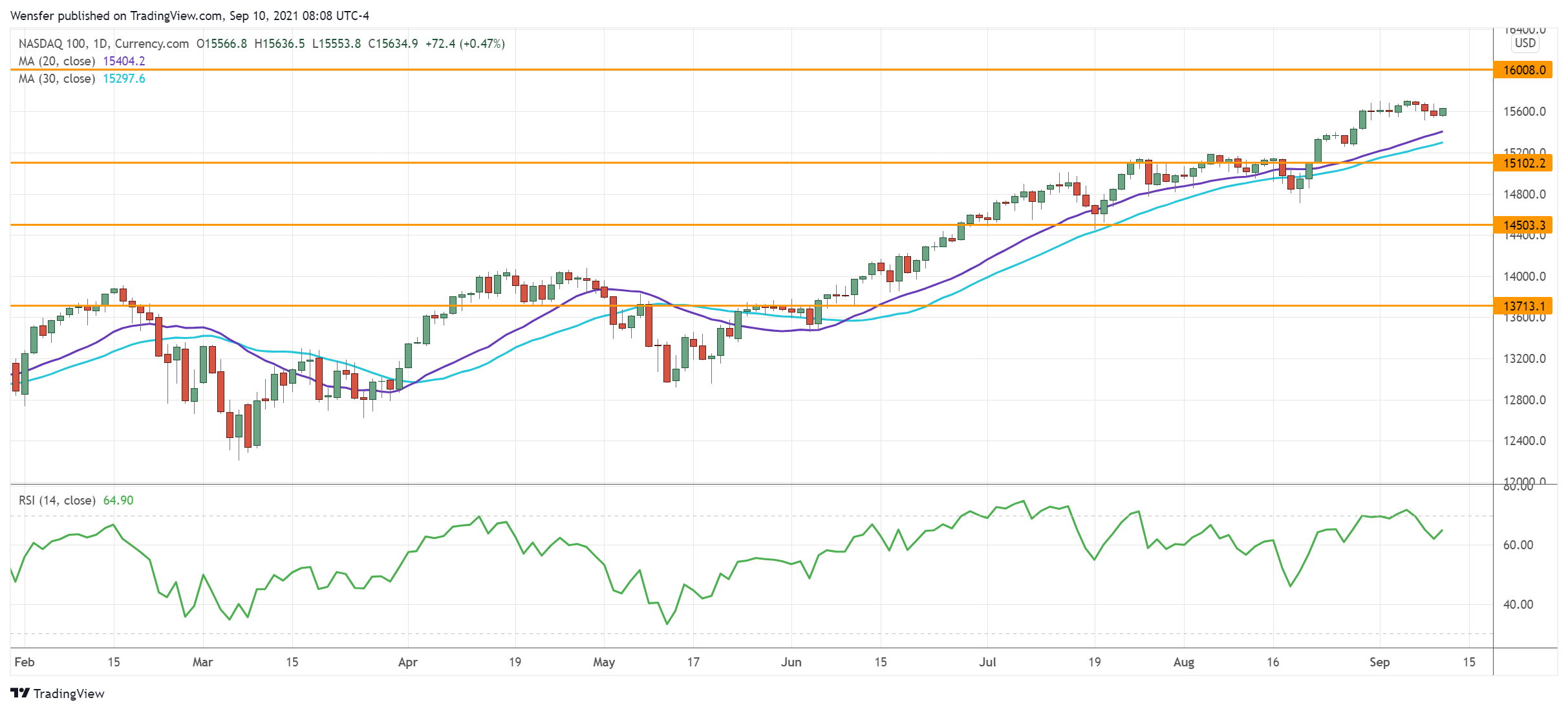Click the Mar label on time axis
Screen dimensions: 1568x711
tap(202, 662)
